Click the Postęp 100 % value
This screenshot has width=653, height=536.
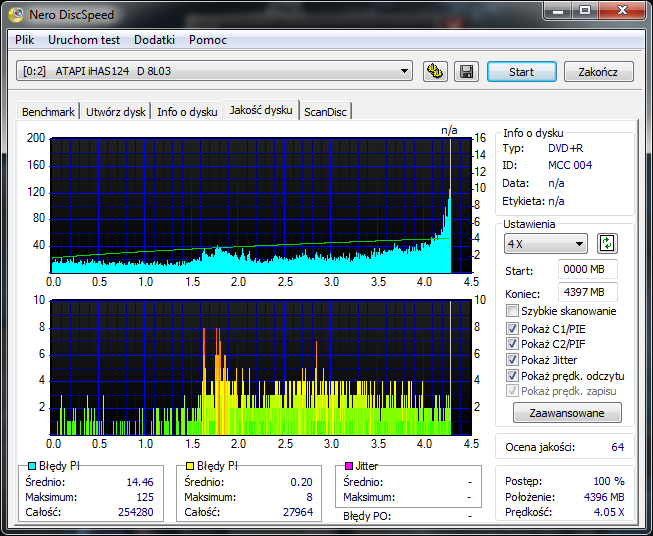[609, 481]
